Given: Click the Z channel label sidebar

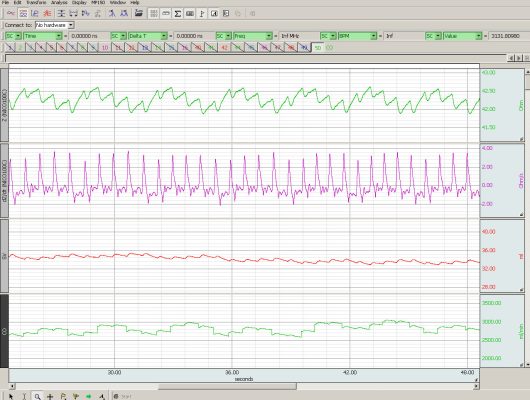Looking at the screenshot, I should pyautogui.click(x=4, y=105).
